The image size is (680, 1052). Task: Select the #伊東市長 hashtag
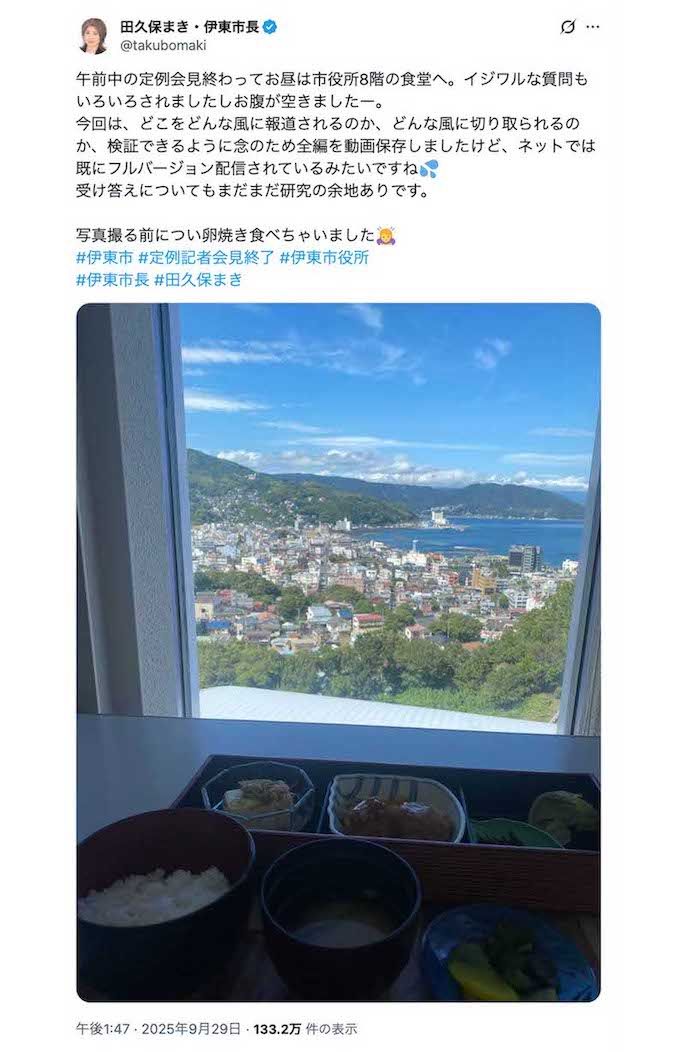coord(112,279)
